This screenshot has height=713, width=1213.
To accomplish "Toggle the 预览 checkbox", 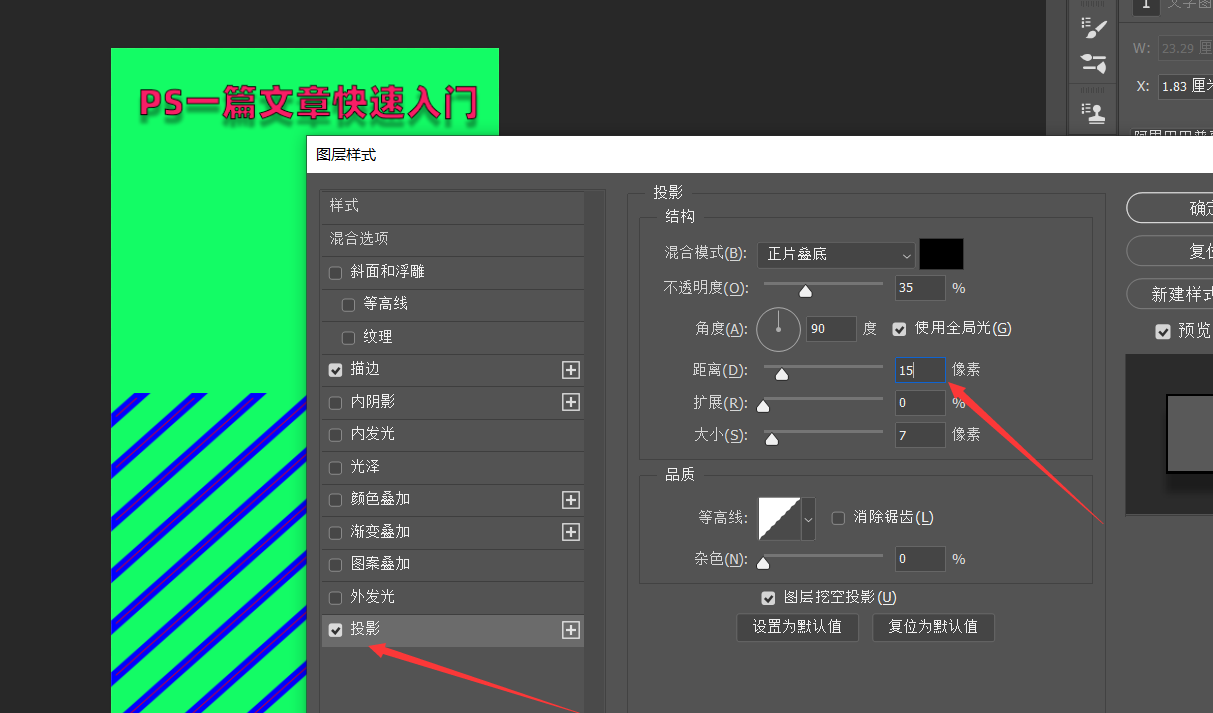I will (x=1163, y=331).
